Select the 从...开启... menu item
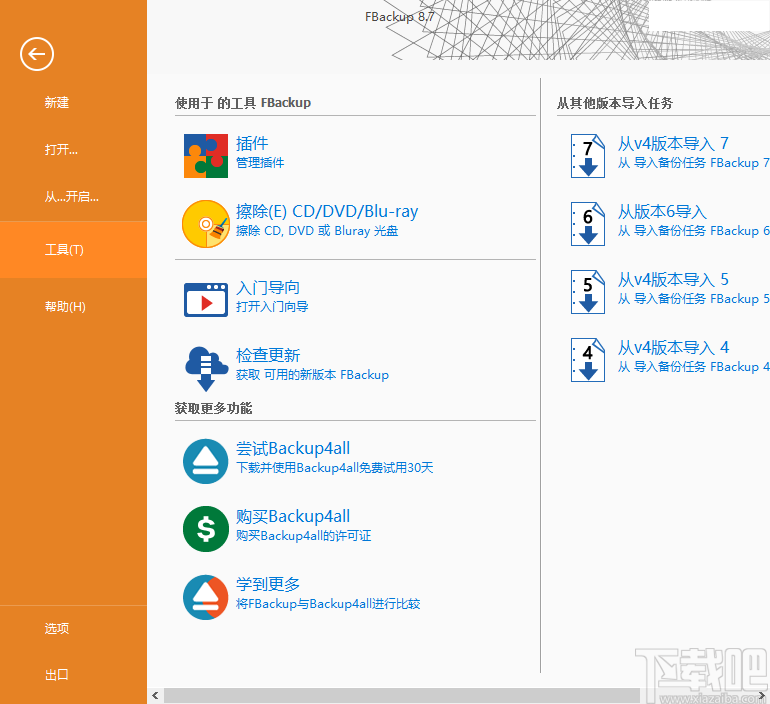Screen dimensions: 770x704 pyautogui.click(x=72, y=197)
